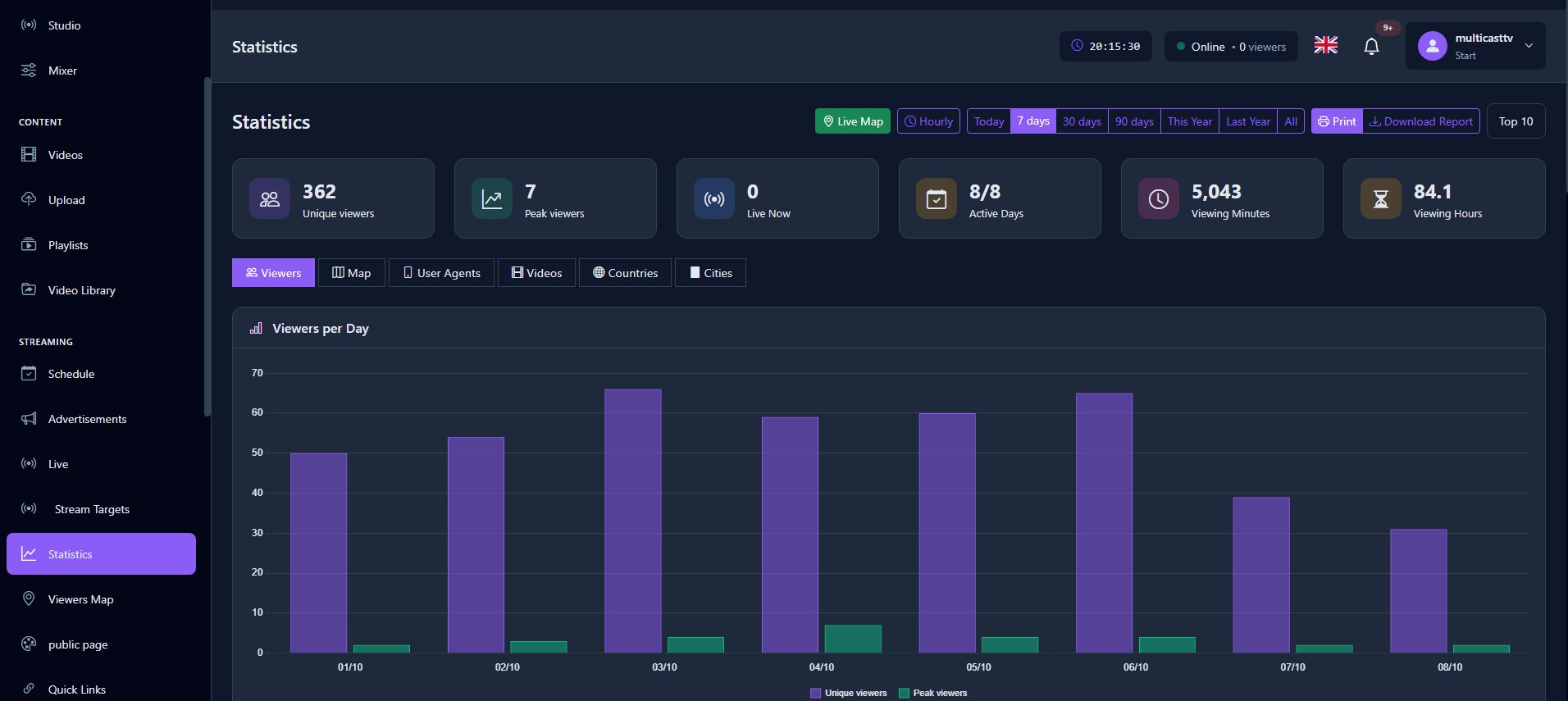Switch to the User Agents tab
Image resolution: width=1568 pixels, height=701 pixels.
coord(441,273)
